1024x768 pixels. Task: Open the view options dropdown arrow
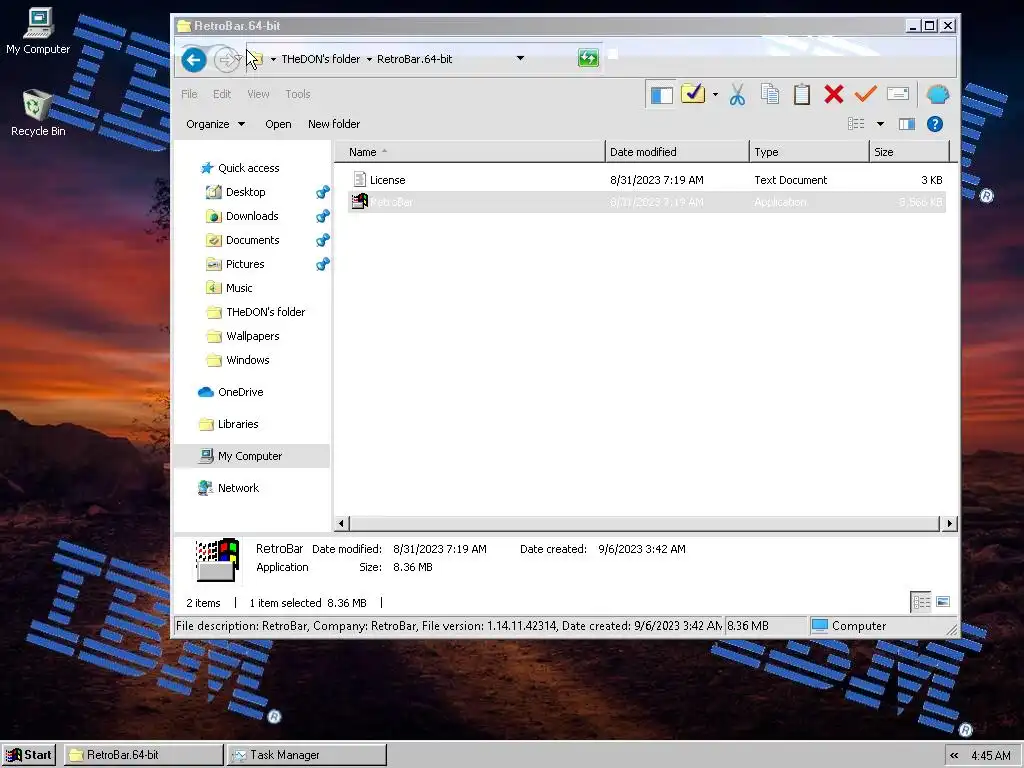880,124
